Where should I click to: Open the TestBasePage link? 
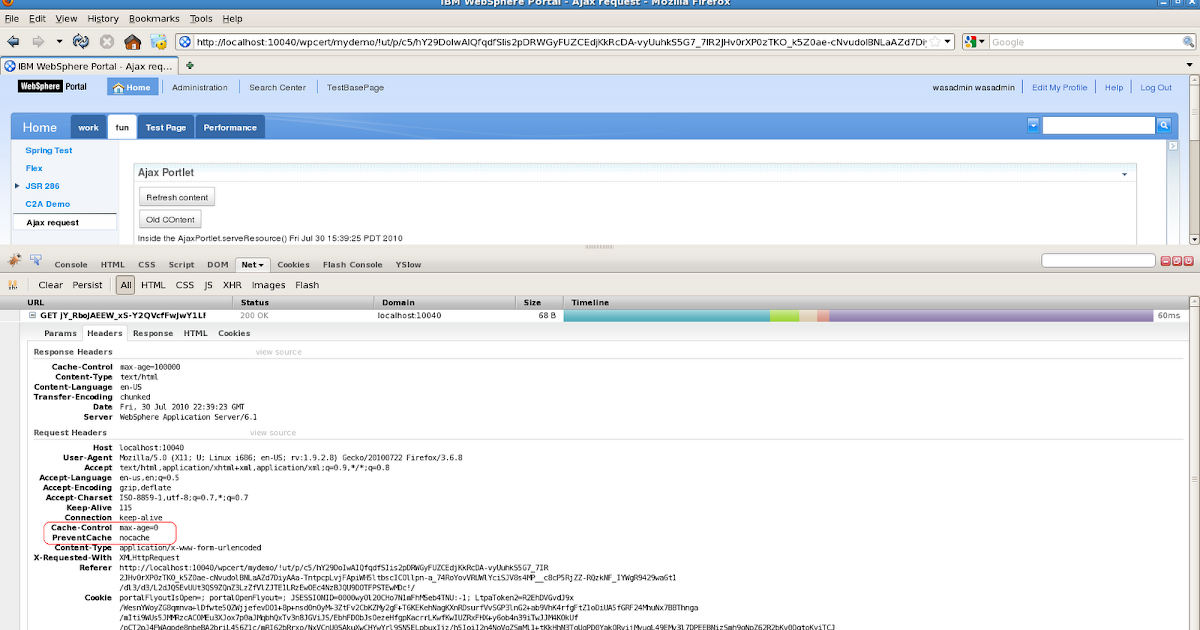355,87
